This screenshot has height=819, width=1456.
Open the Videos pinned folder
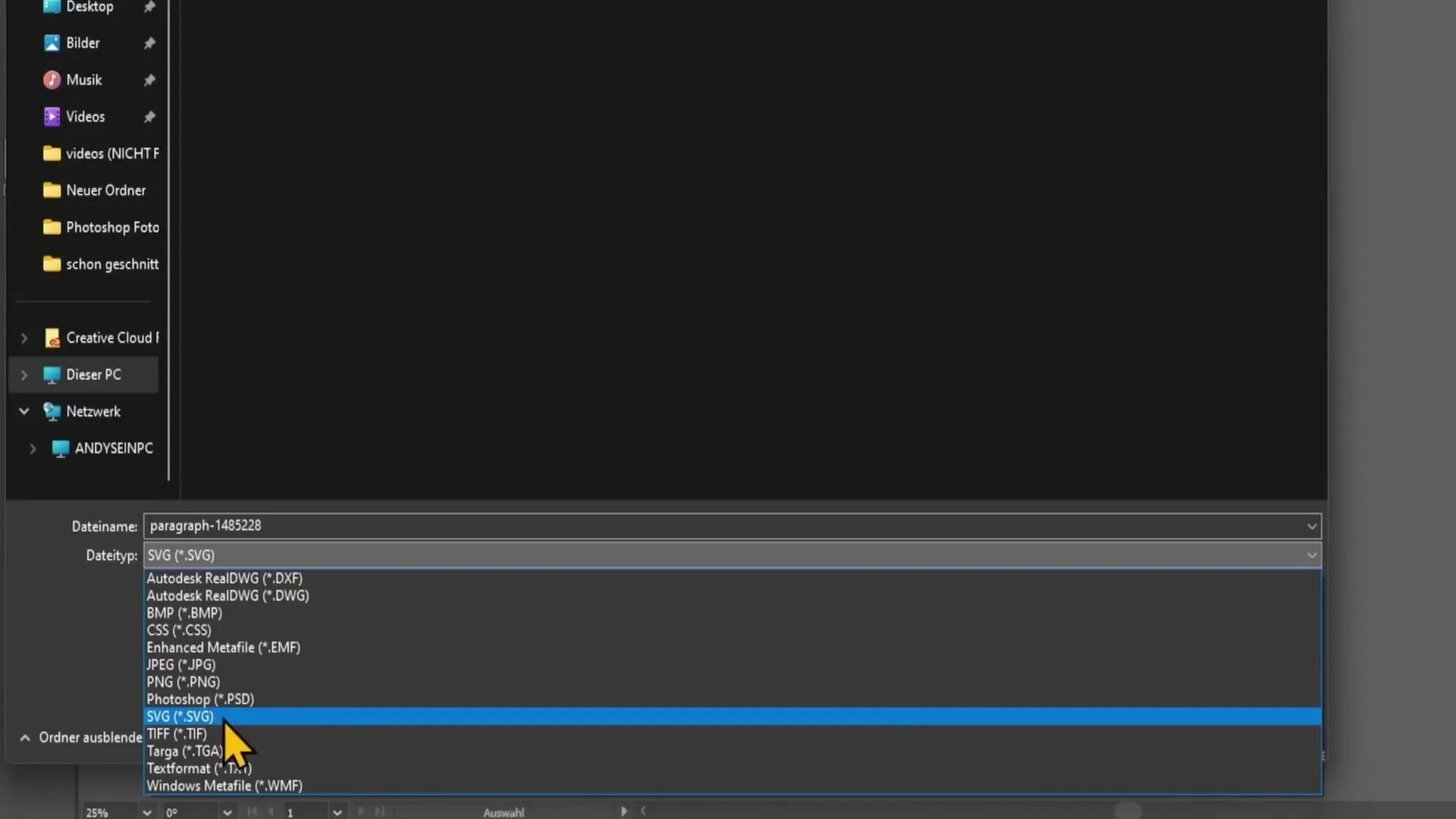click(85, 116)
